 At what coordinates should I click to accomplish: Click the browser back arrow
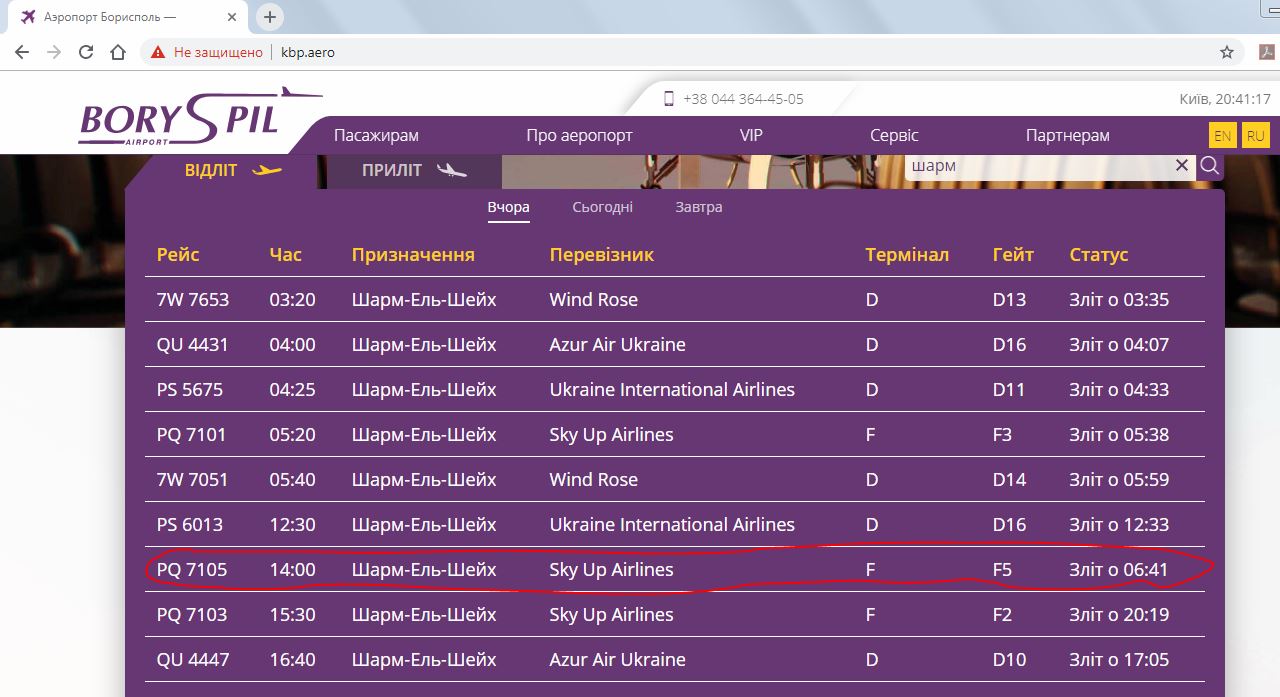coord(22,52)
